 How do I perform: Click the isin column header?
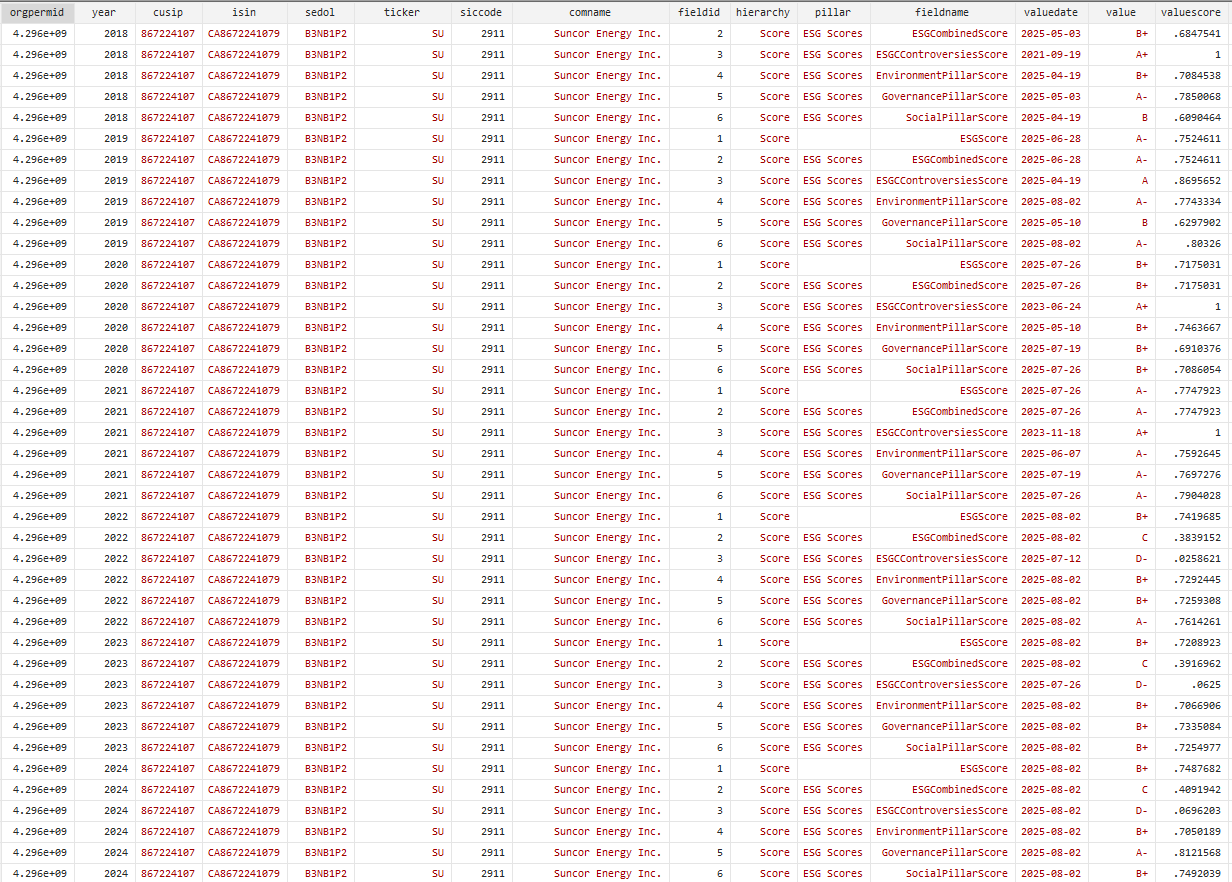[245, 12]
